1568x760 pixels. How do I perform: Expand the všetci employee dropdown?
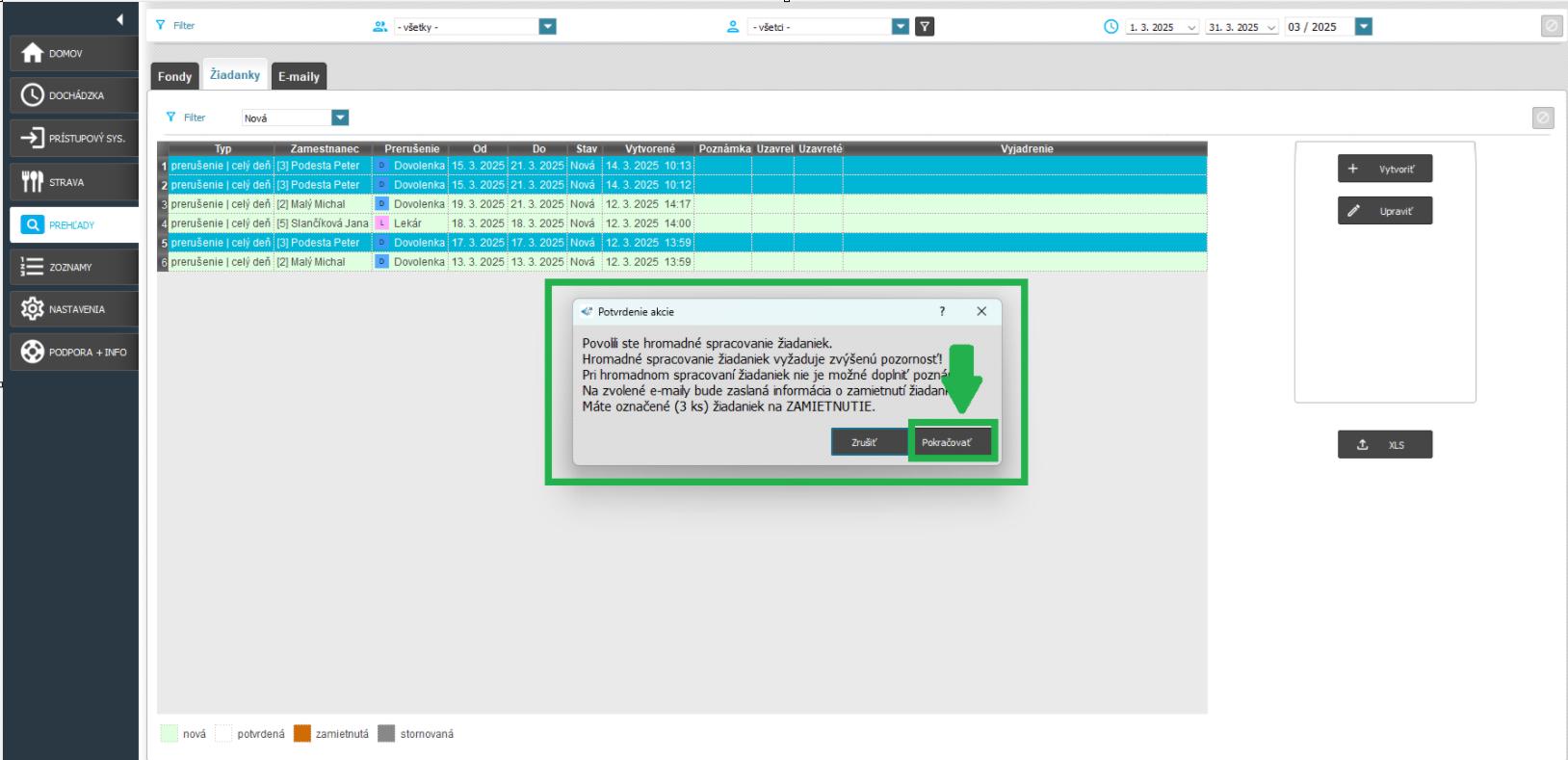(x=901, y=27)
